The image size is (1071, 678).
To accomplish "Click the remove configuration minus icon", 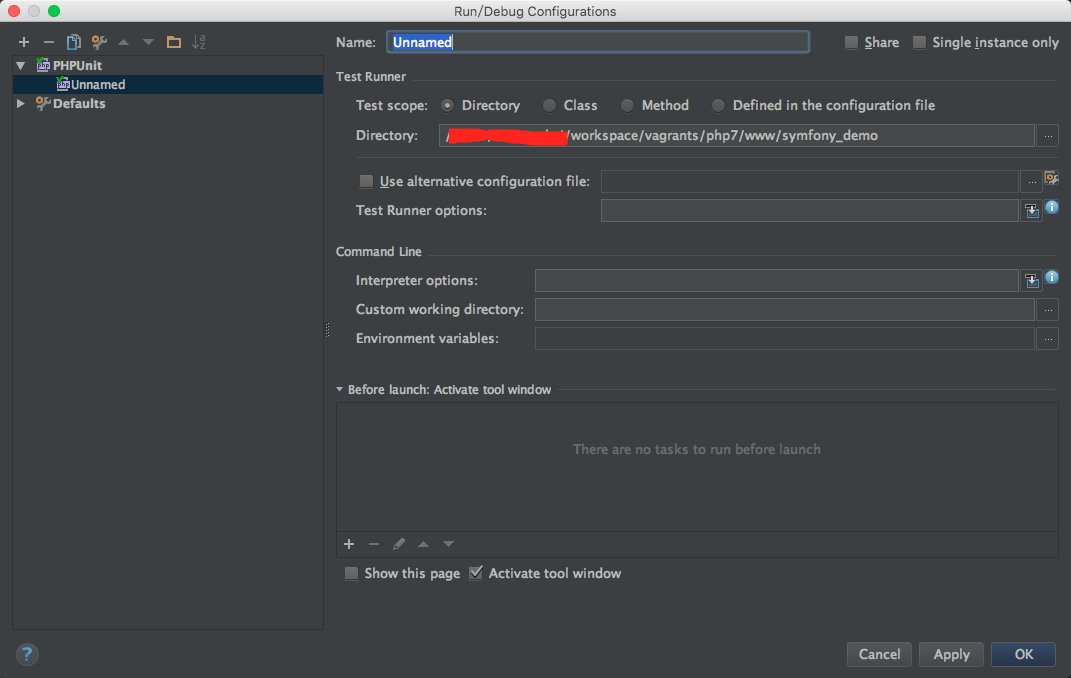I will (x=48, y=42).
